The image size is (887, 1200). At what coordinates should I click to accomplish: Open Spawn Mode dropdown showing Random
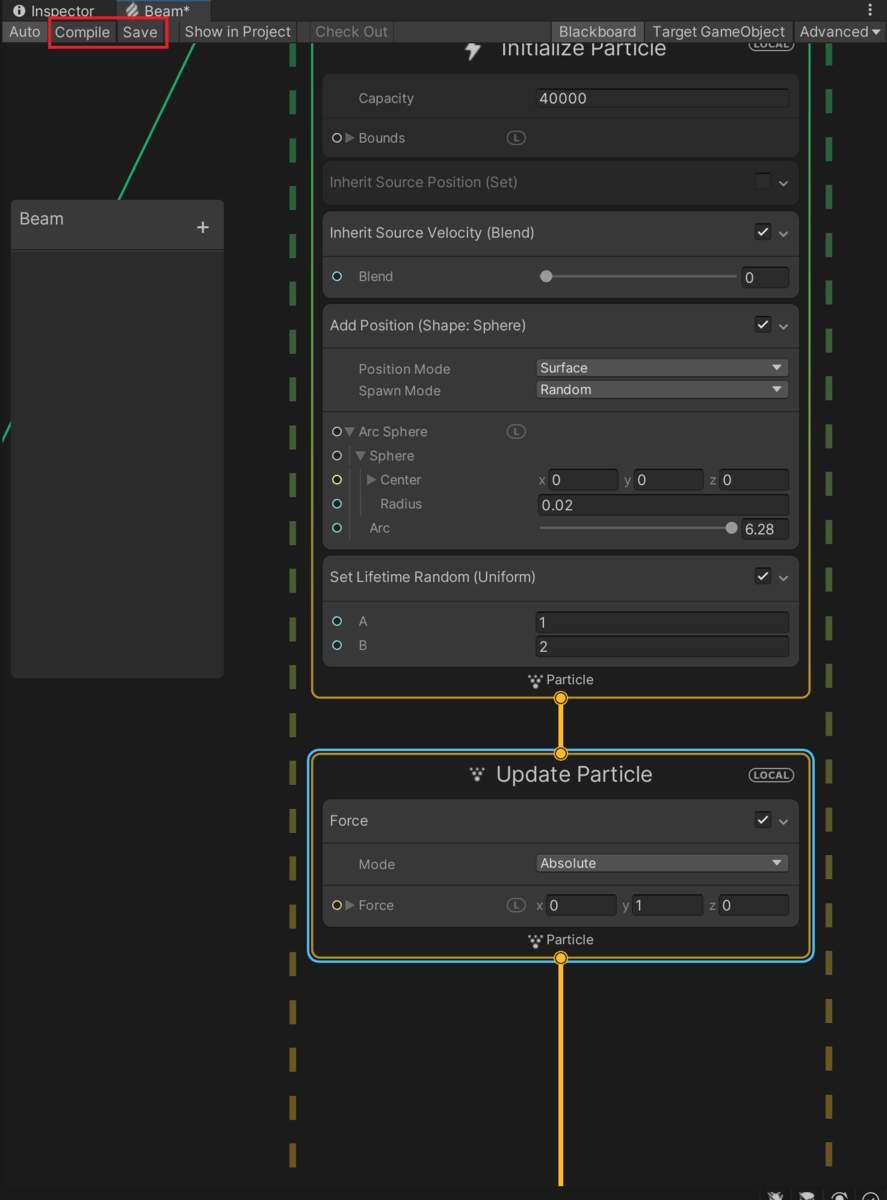point(662,390)
